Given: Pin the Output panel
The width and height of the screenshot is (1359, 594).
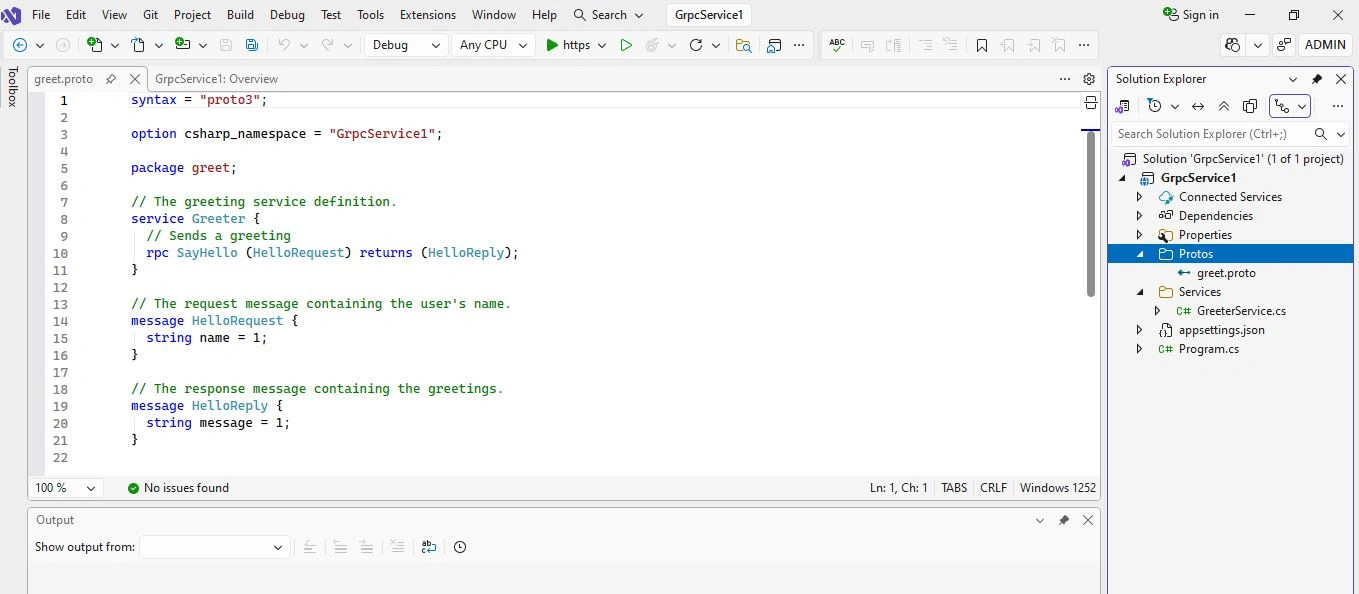Looking at the screenshot, I should click(x=1064, y=520).
